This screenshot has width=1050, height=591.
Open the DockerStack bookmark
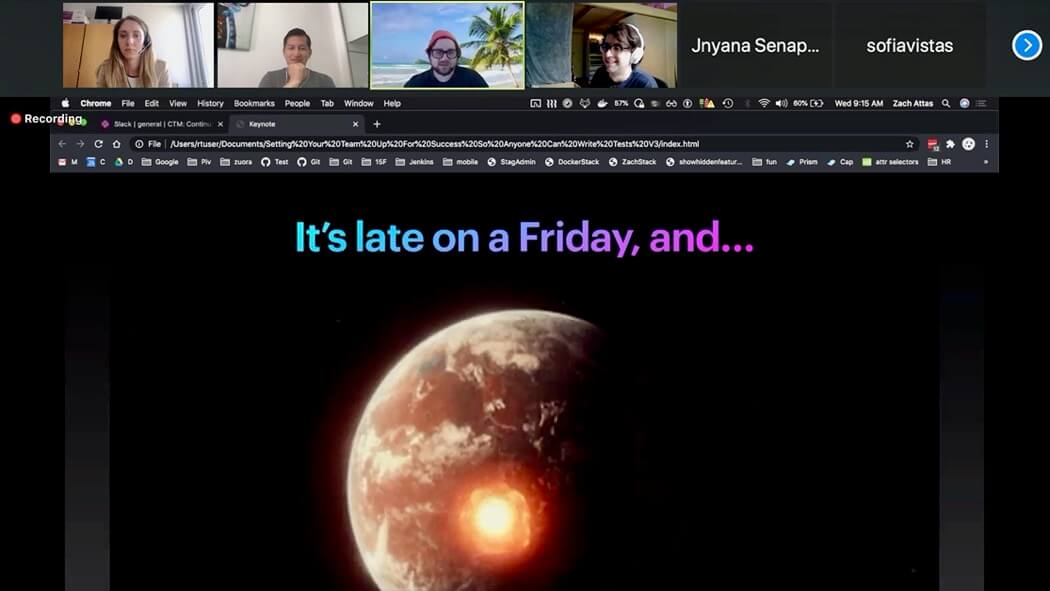[x=572, y=162]
